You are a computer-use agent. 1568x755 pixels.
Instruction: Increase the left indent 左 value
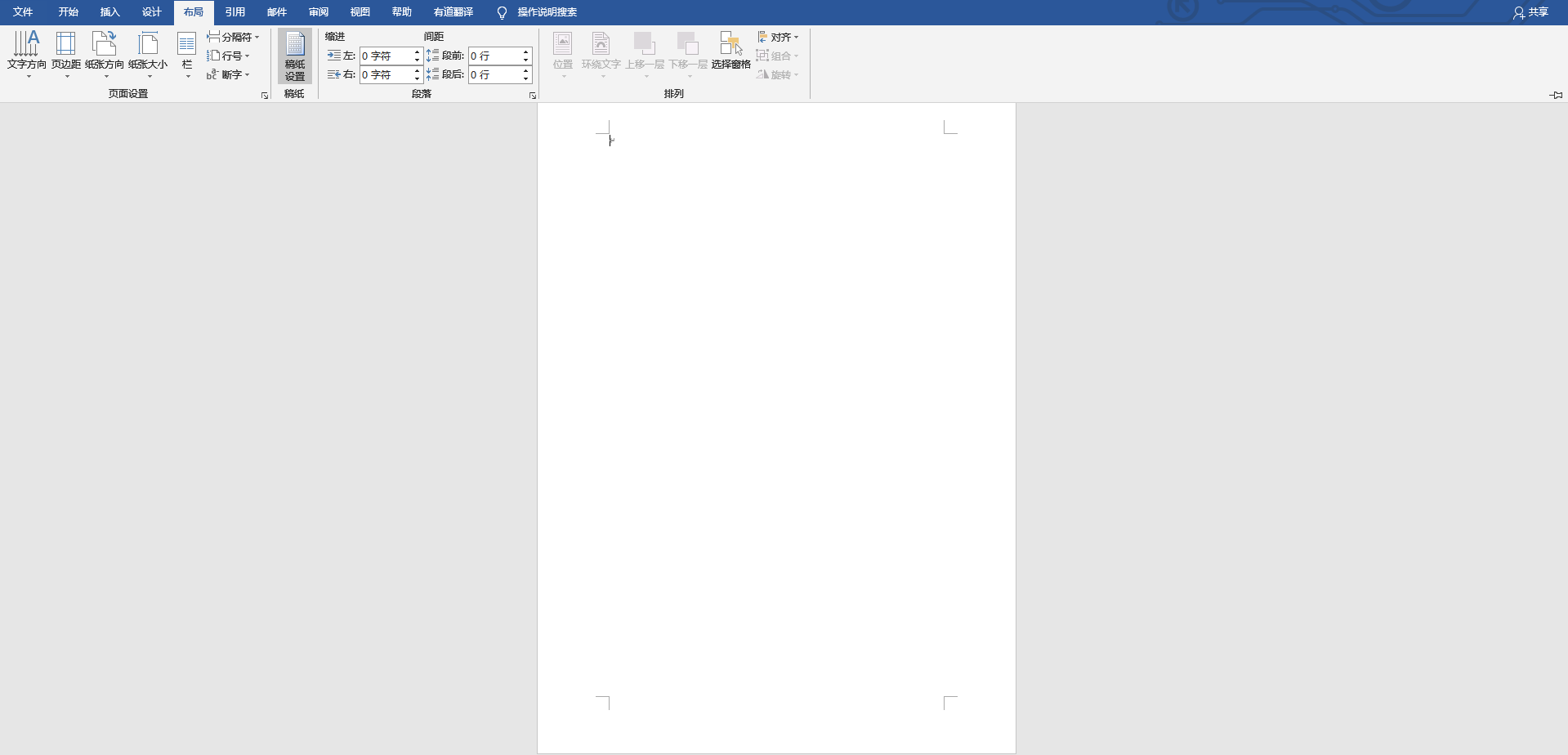[x=417, y=52]
